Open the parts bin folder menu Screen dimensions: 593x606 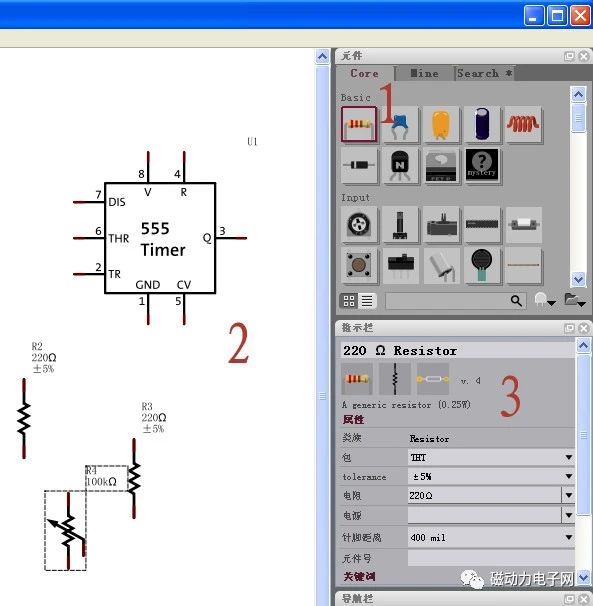pos(574,300)
